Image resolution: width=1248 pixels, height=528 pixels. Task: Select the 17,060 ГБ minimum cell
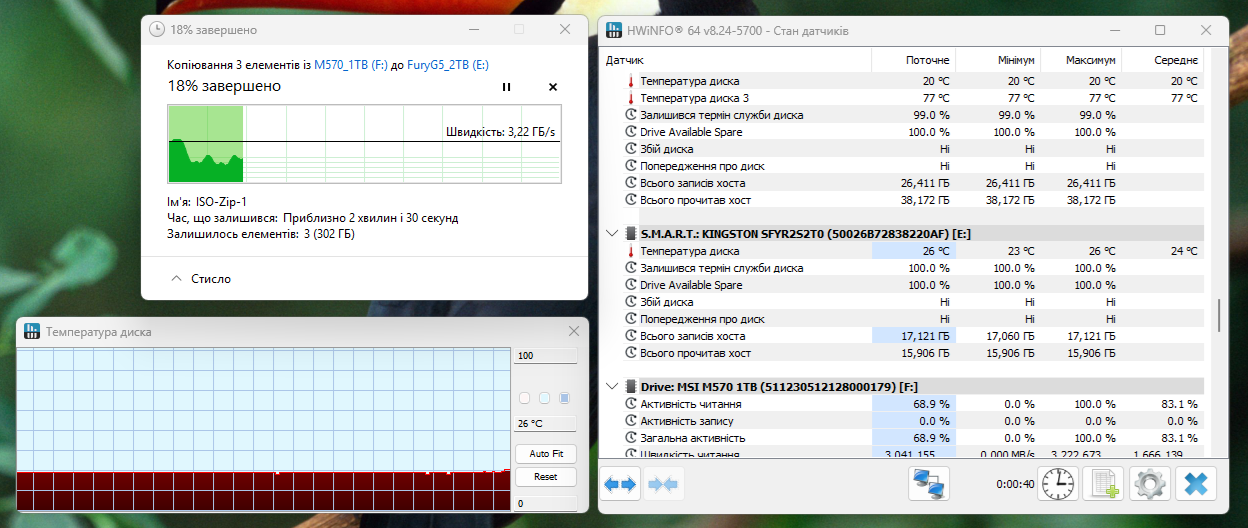pyautogui.click(x=1009, y=336)
